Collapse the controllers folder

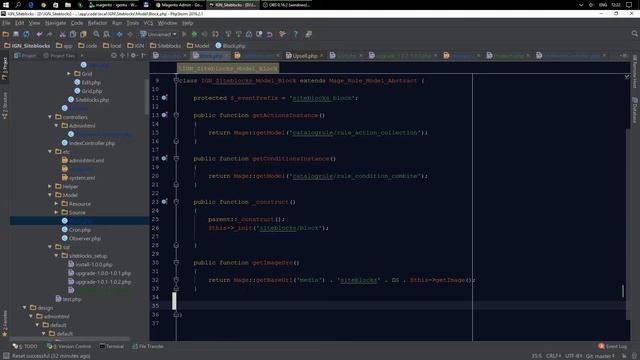(x=50, y=117)
